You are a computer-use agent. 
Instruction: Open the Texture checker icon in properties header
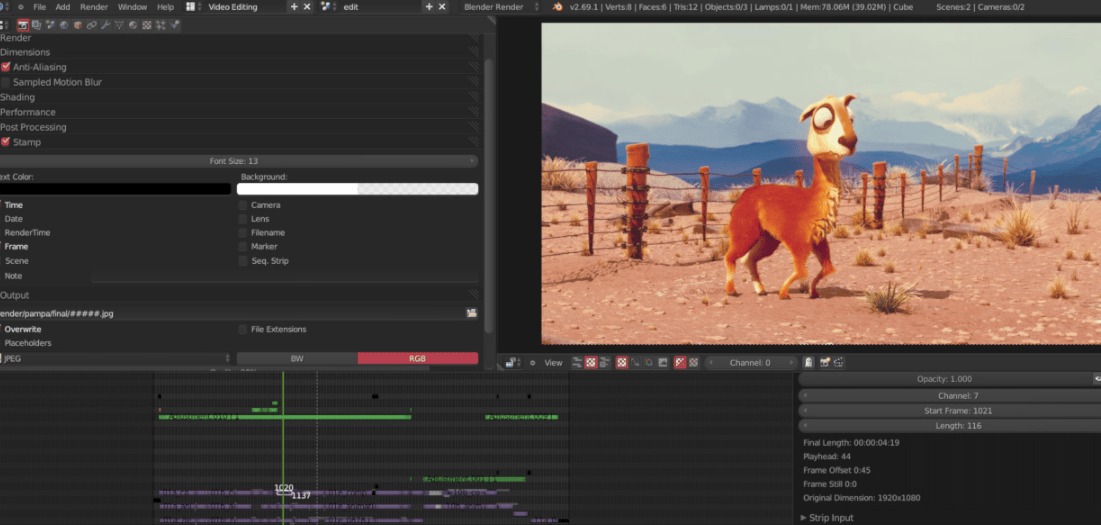click(147, 25)
